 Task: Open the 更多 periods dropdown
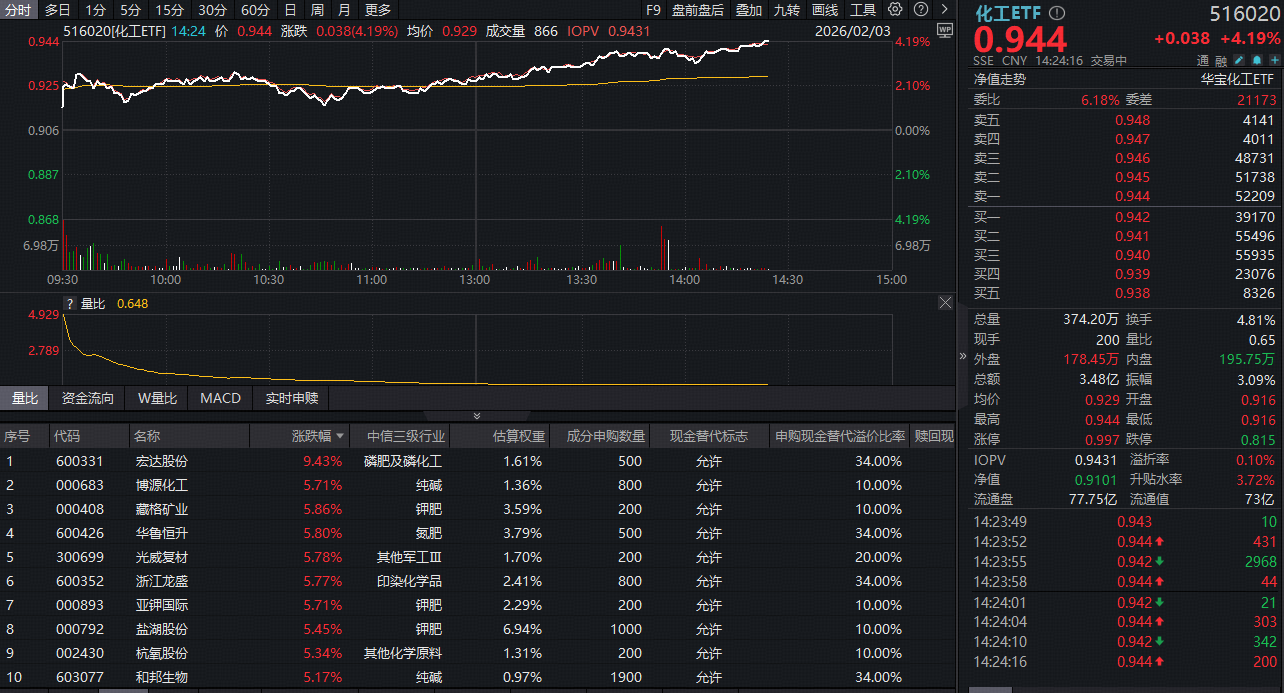tap(376, 10)
